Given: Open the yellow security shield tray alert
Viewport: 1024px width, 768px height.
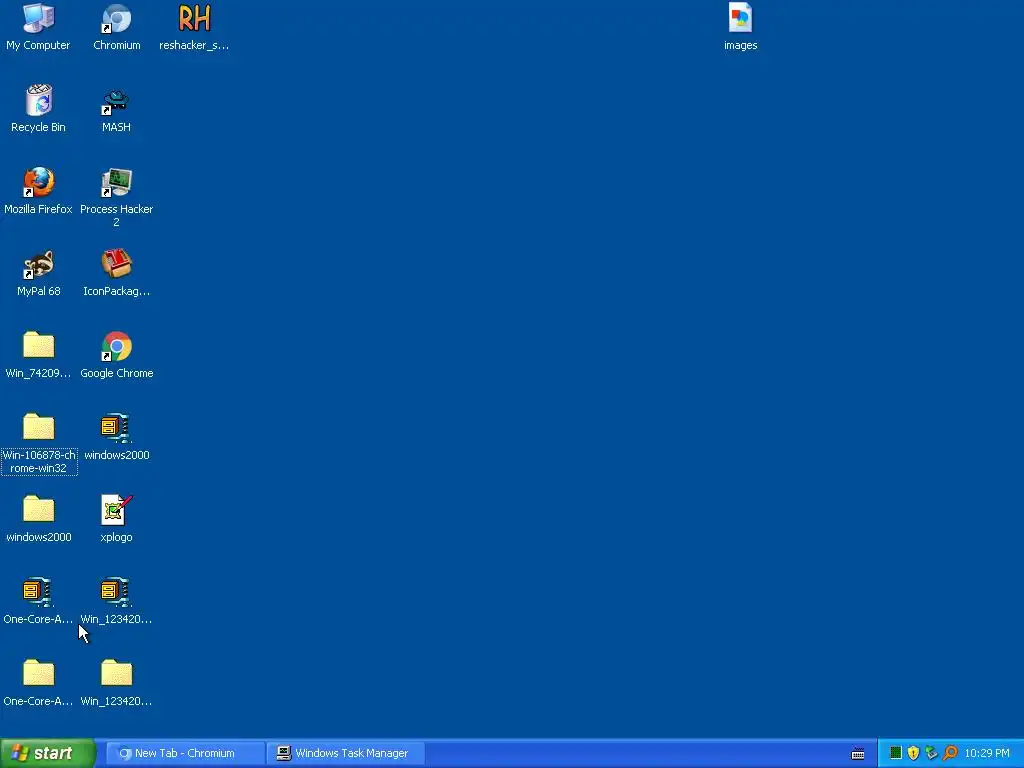Looking at the screenshot, I should [x=914, y=753].
